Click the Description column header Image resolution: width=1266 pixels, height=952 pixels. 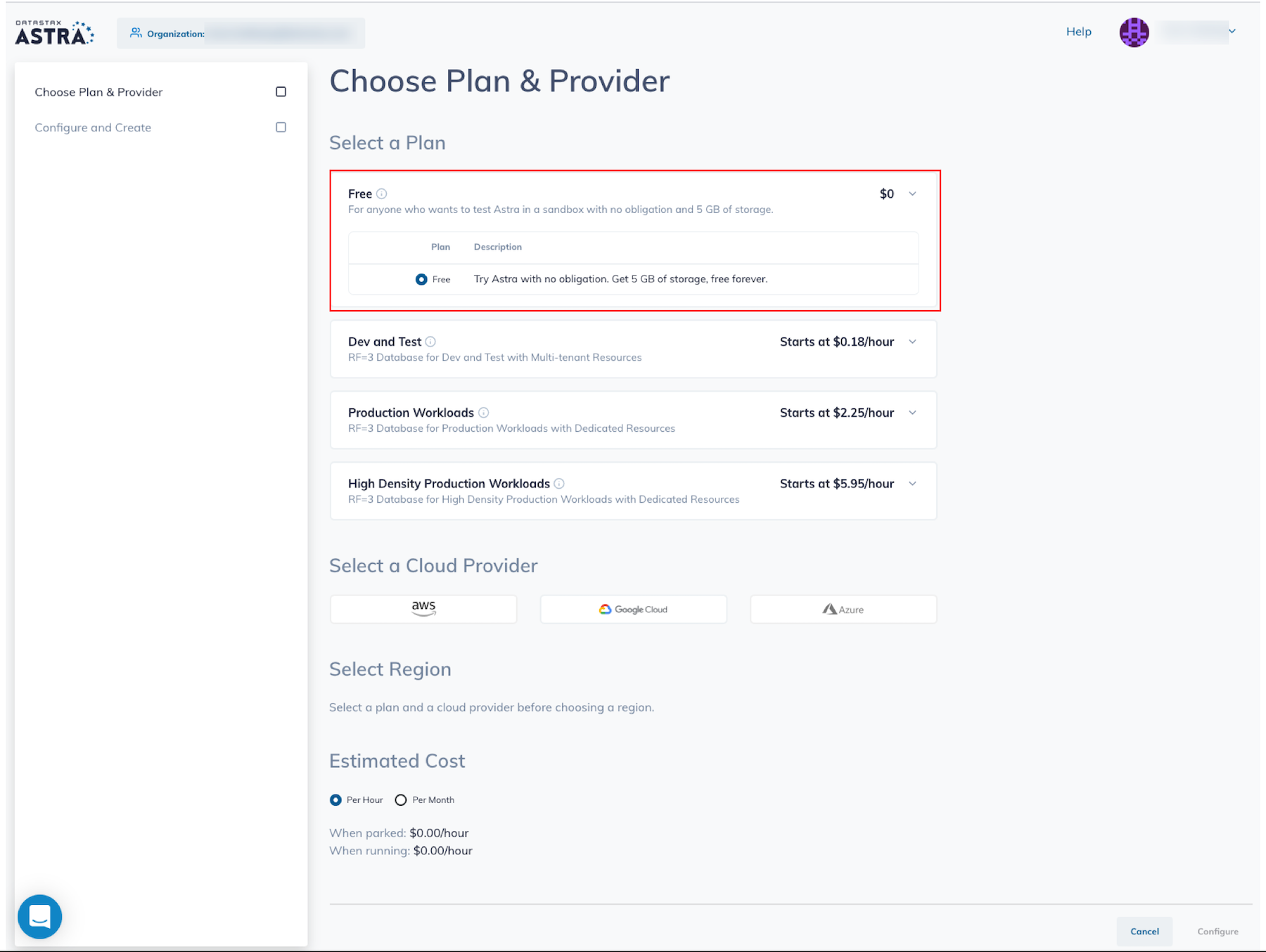coord(498,247)
